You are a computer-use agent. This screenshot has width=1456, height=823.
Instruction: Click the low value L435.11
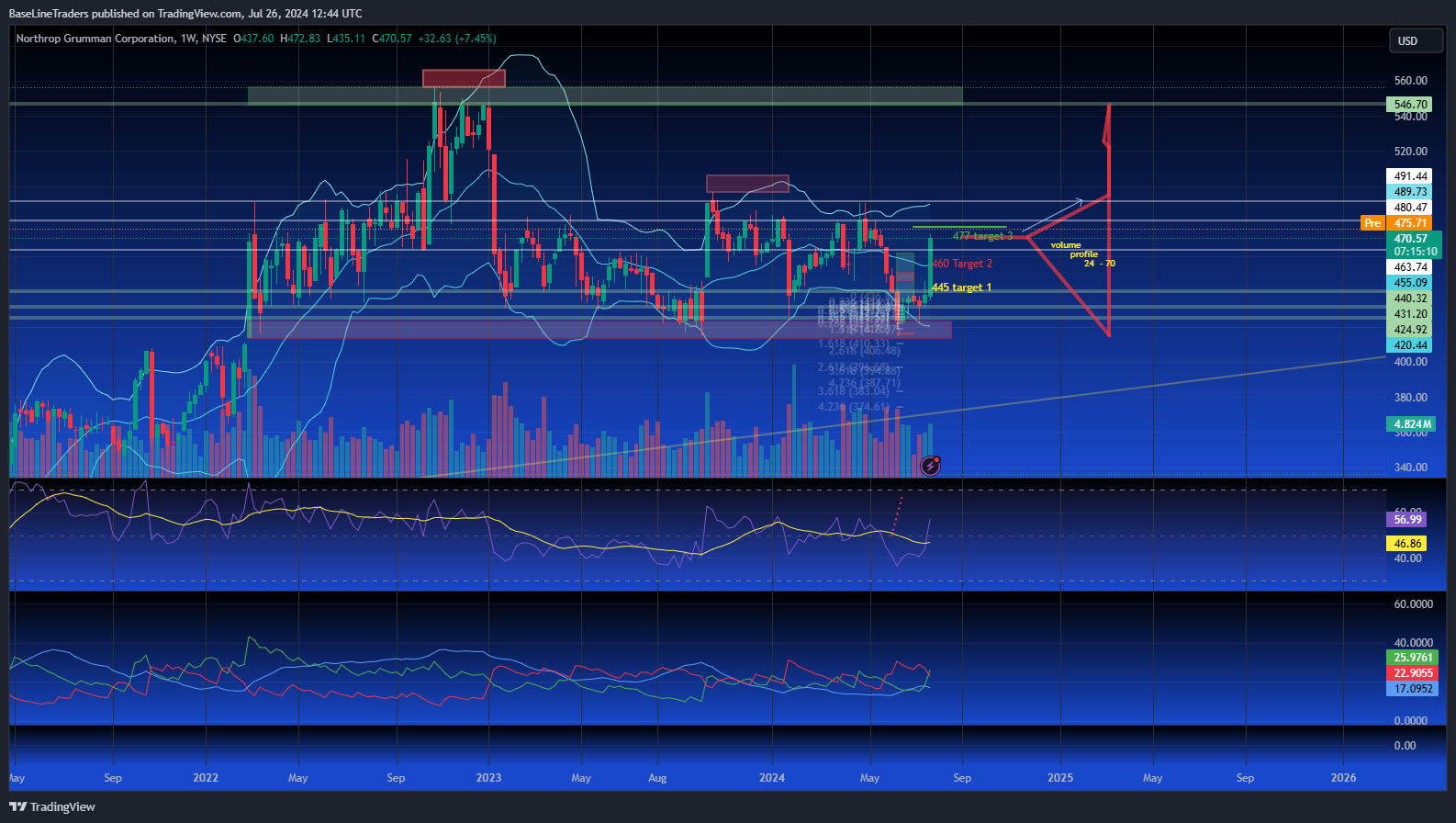click(346, 39)
